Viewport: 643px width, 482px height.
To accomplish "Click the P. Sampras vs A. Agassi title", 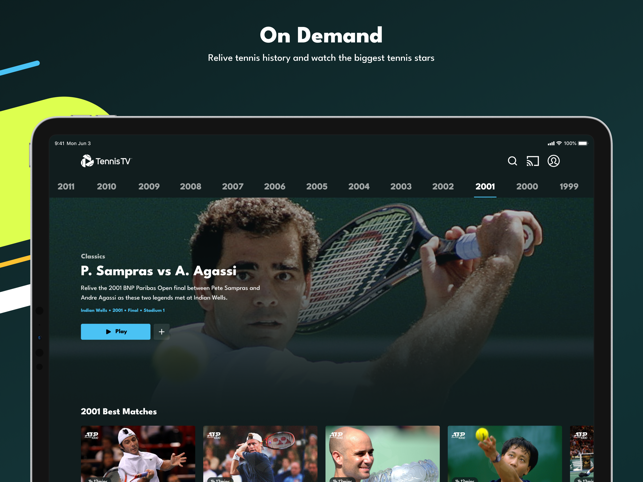I will tap(158, 271).
